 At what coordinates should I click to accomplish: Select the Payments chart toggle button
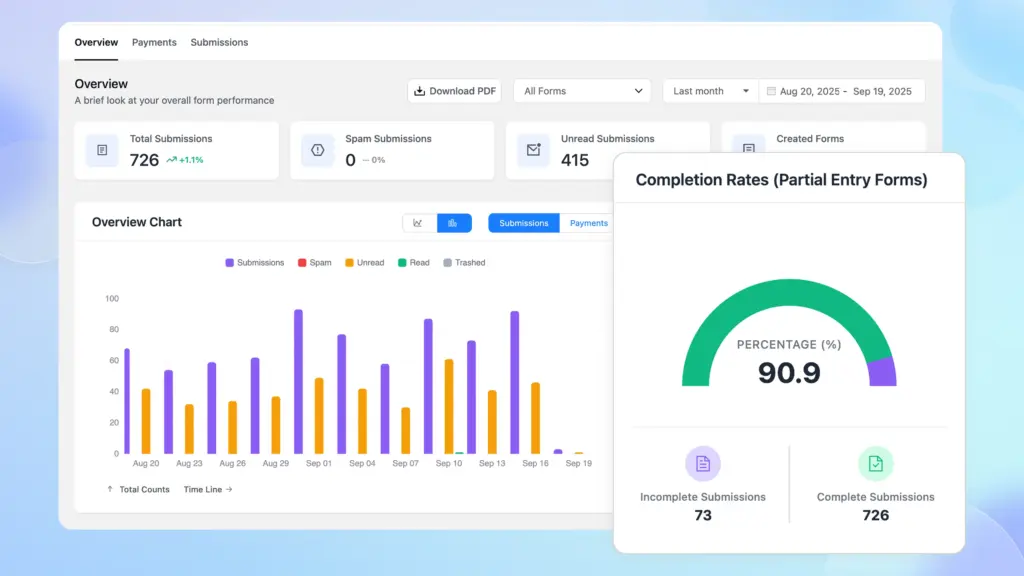588,223
